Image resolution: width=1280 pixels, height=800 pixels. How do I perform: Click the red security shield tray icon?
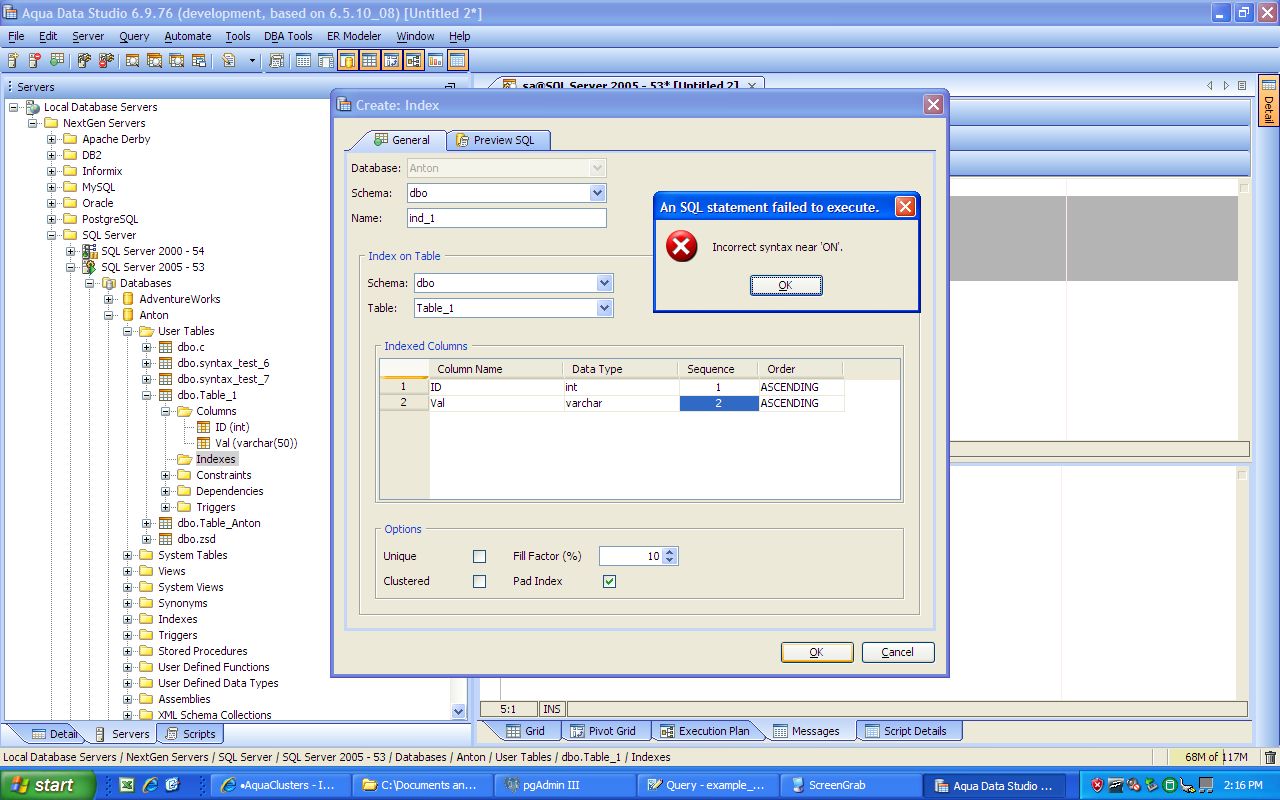click(1097, 785)
